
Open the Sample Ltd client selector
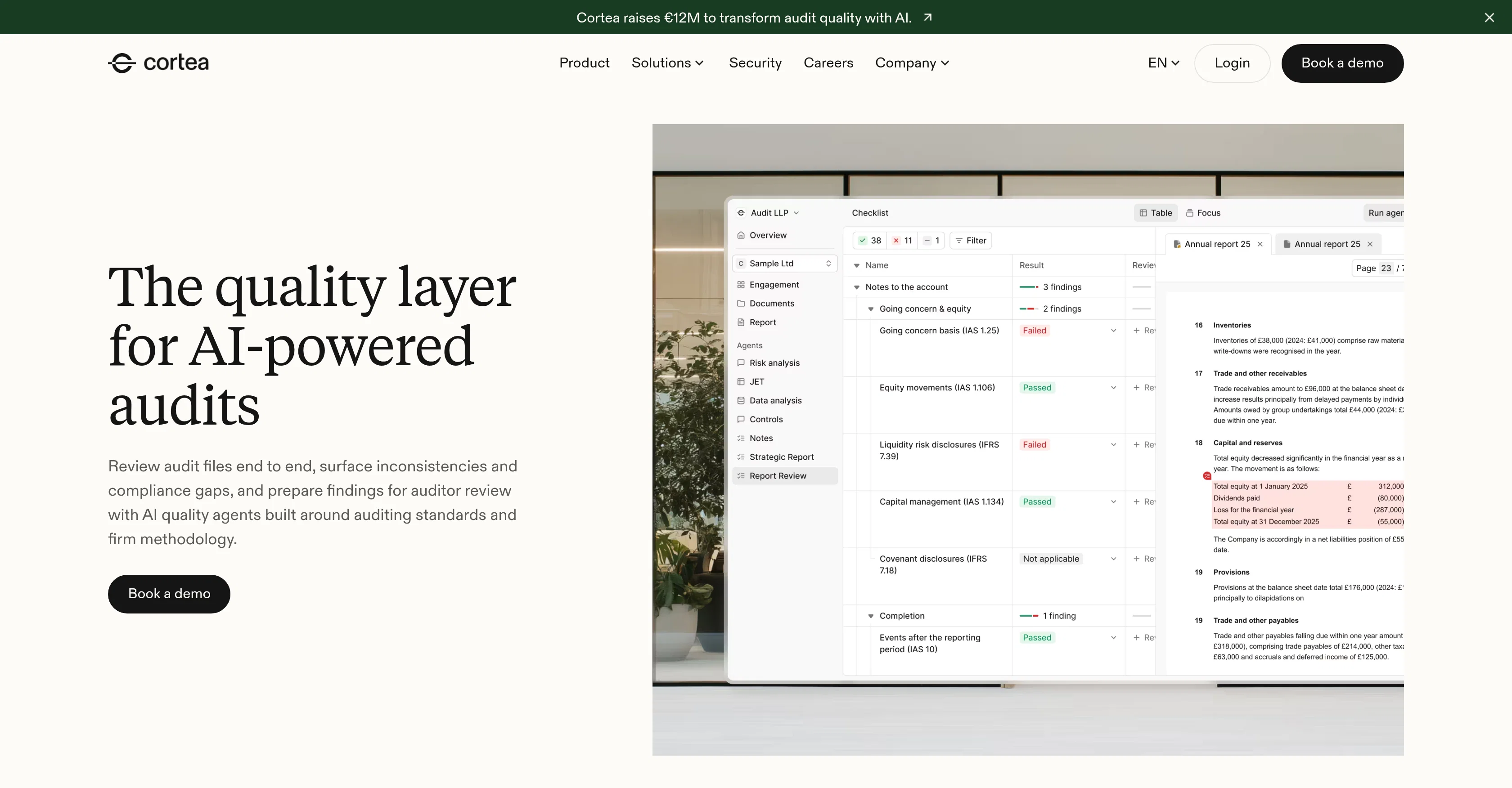click(x=785, y=264)
